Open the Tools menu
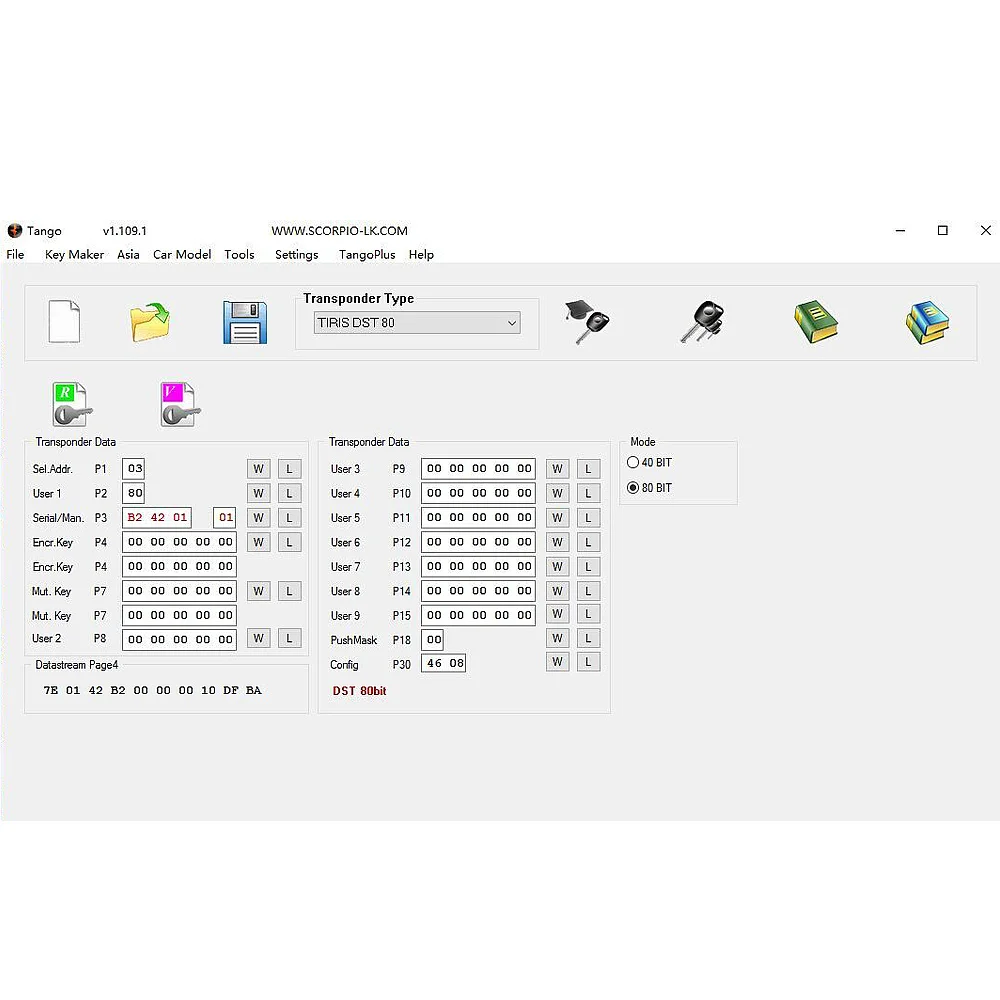 coord(239,254)
